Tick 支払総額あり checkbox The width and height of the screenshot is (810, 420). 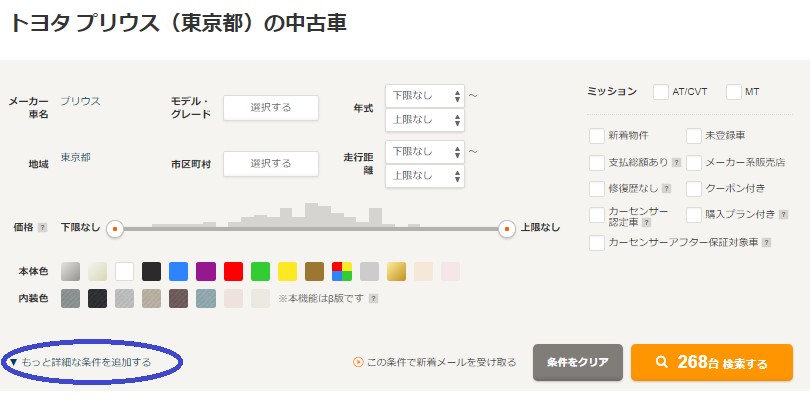(597, 163)
